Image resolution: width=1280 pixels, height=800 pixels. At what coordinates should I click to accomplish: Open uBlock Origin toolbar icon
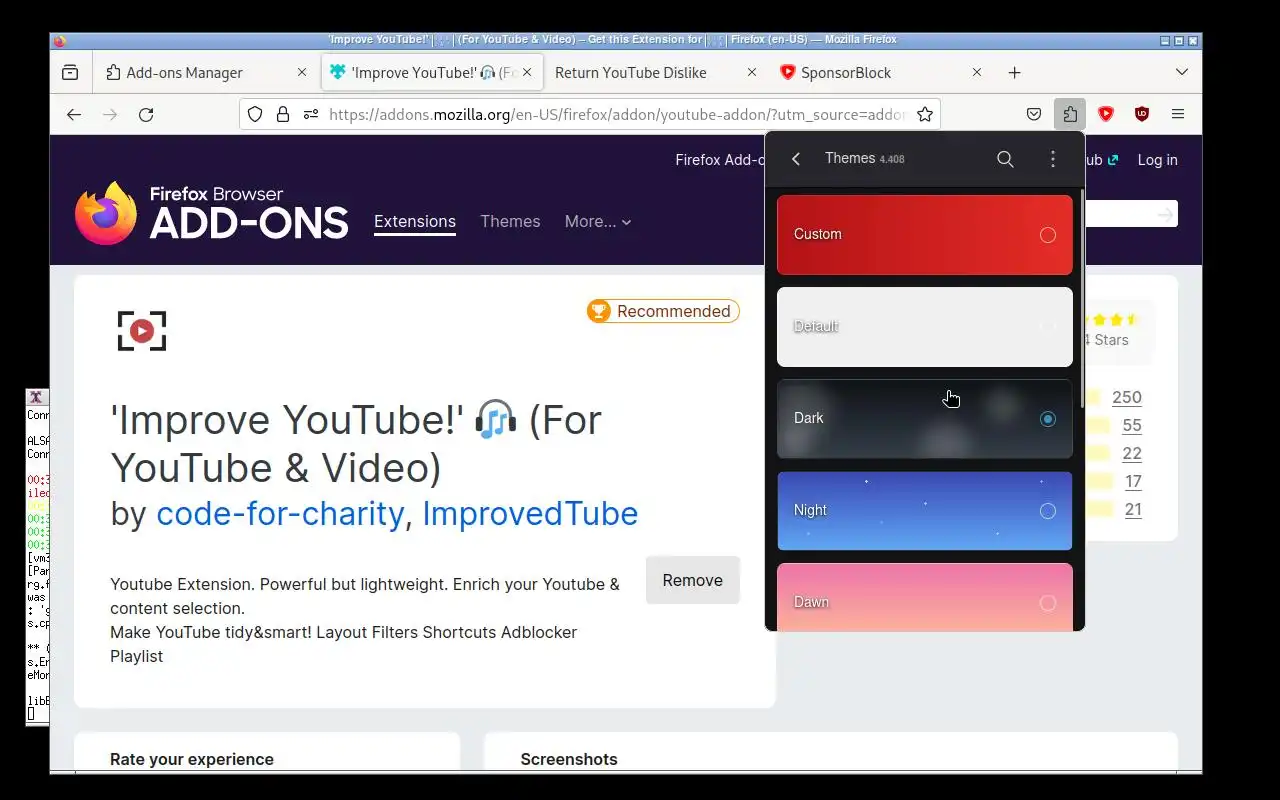[x=1142, y=114]
